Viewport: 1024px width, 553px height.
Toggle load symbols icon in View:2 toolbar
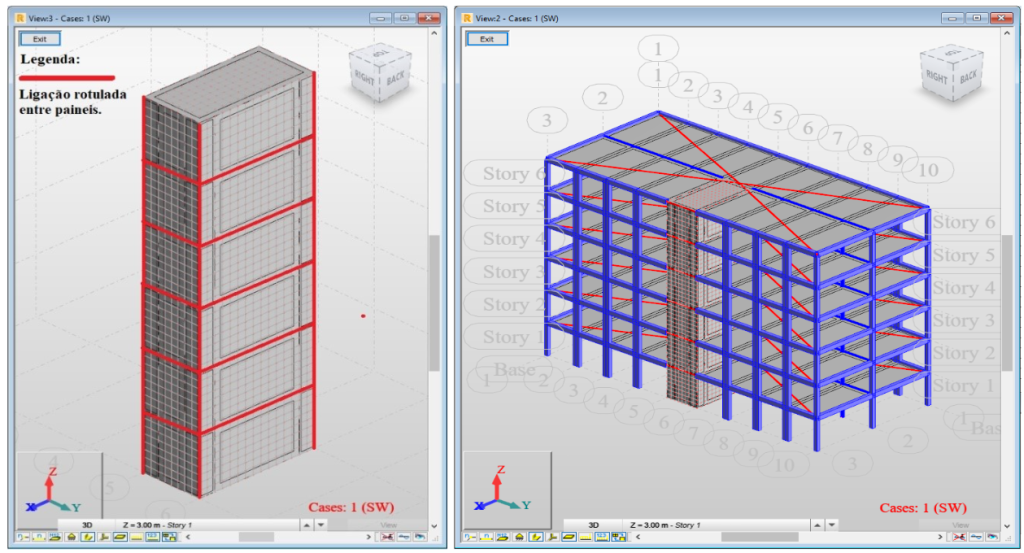tap(585, 537)
